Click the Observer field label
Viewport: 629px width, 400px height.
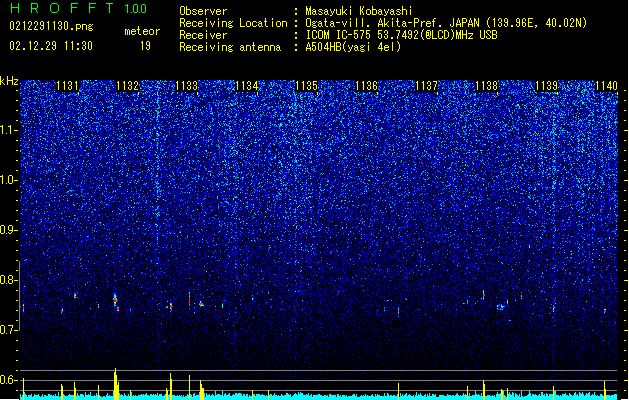(x=203, y=11)
